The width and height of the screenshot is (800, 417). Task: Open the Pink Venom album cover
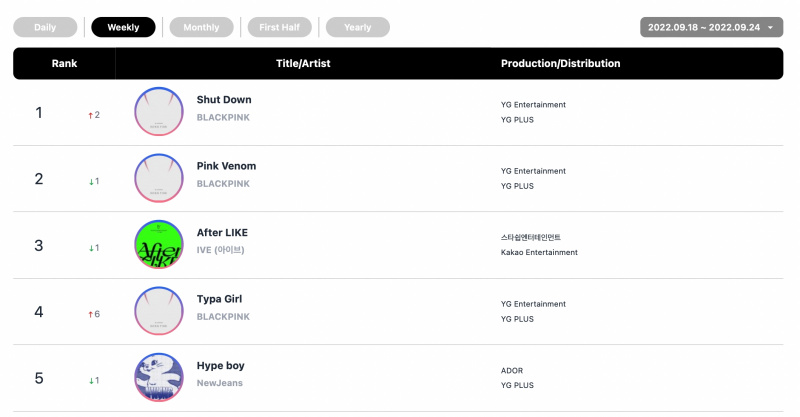(159, 178)
